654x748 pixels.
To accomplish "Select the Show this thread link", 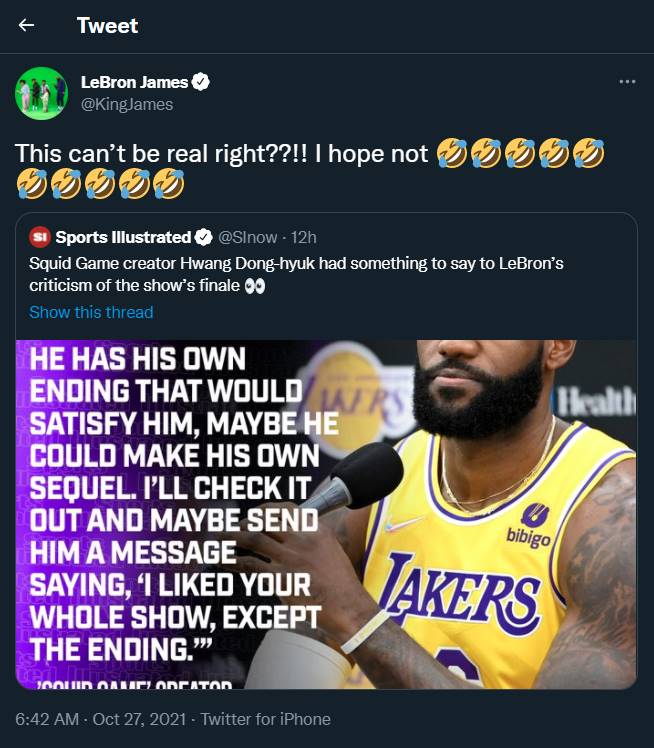I will [91, 312].
